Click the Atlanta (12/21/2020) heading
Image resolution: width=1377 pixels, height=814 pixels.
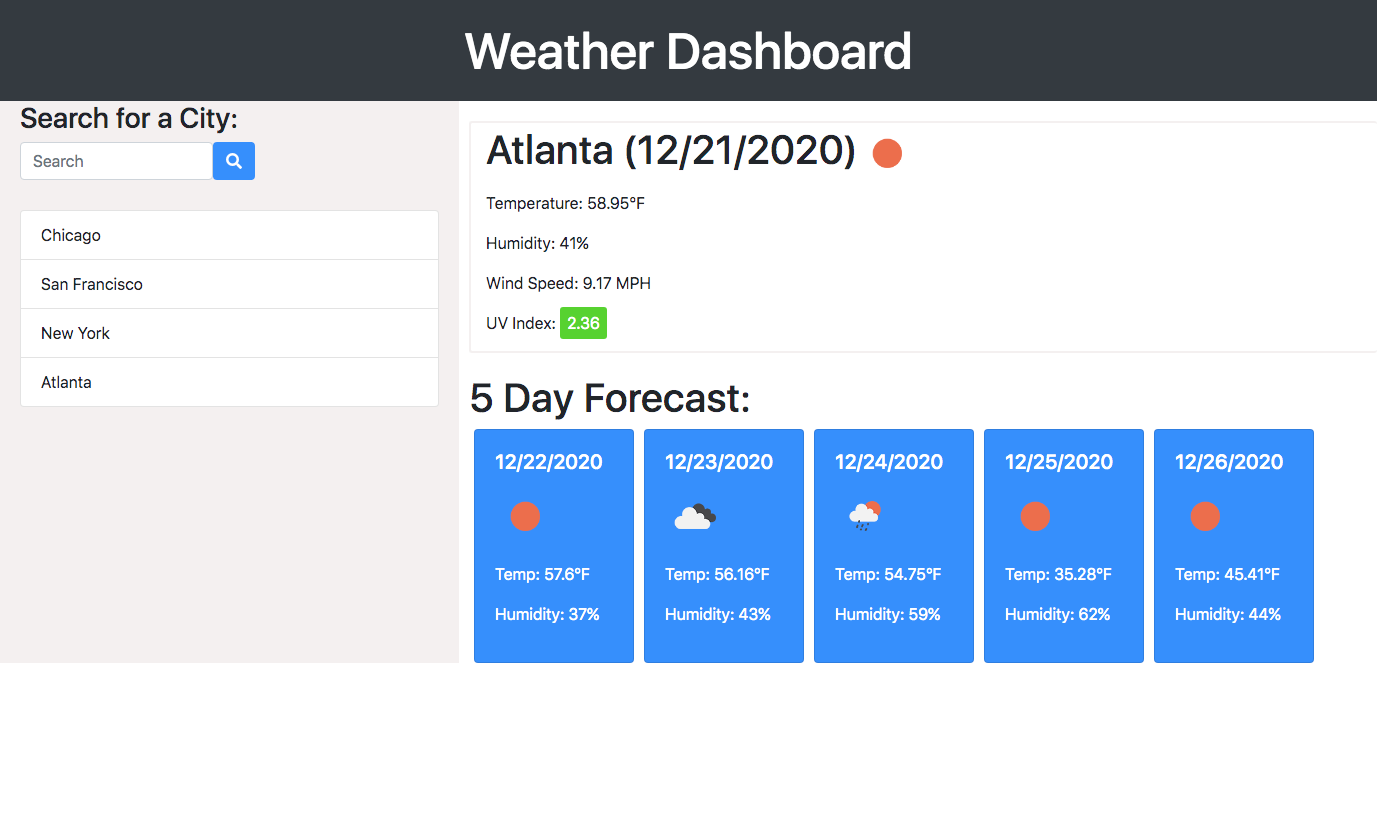tap(670, 151)
